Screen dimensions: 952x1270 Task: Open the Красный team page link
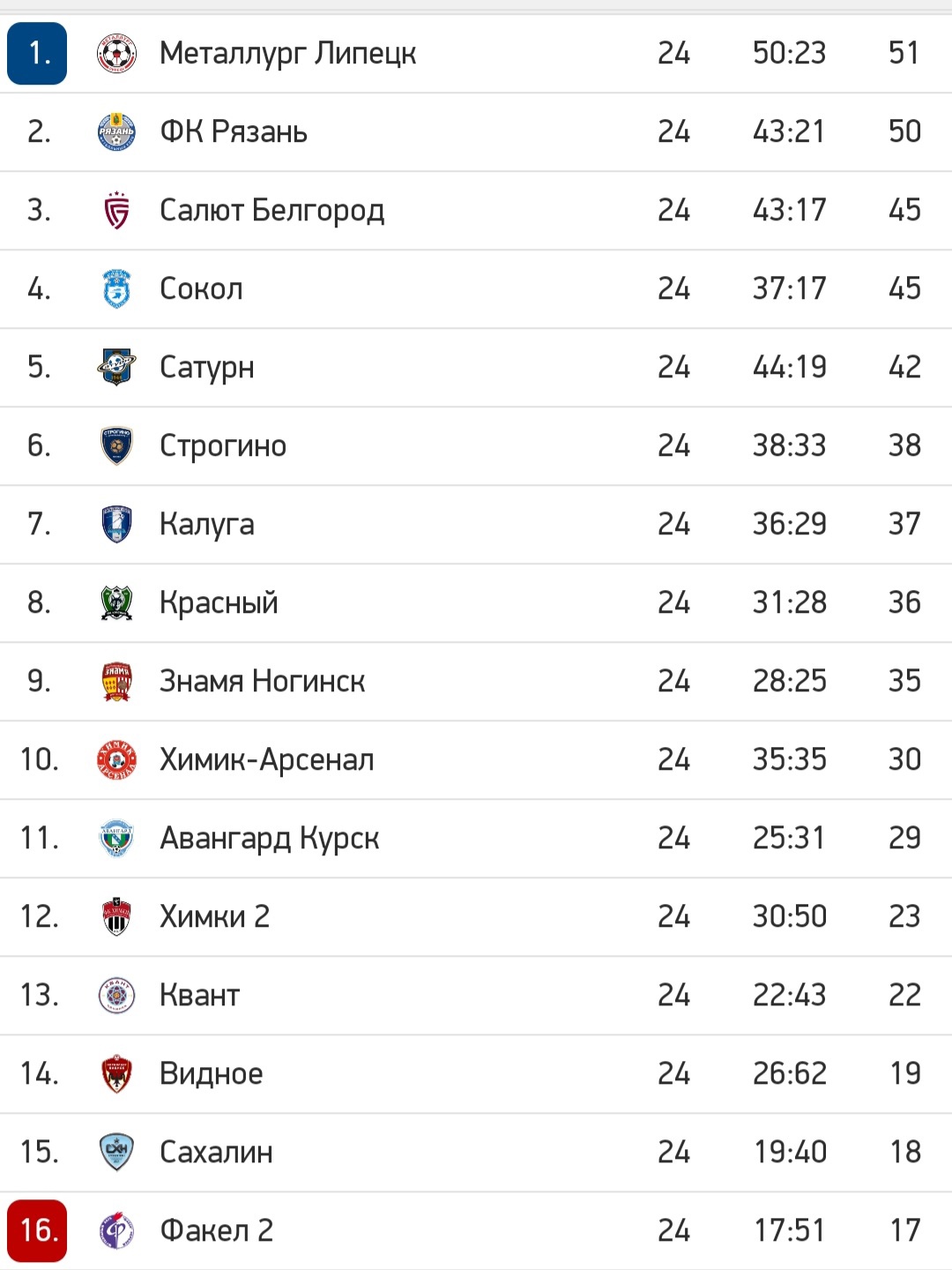219,603
